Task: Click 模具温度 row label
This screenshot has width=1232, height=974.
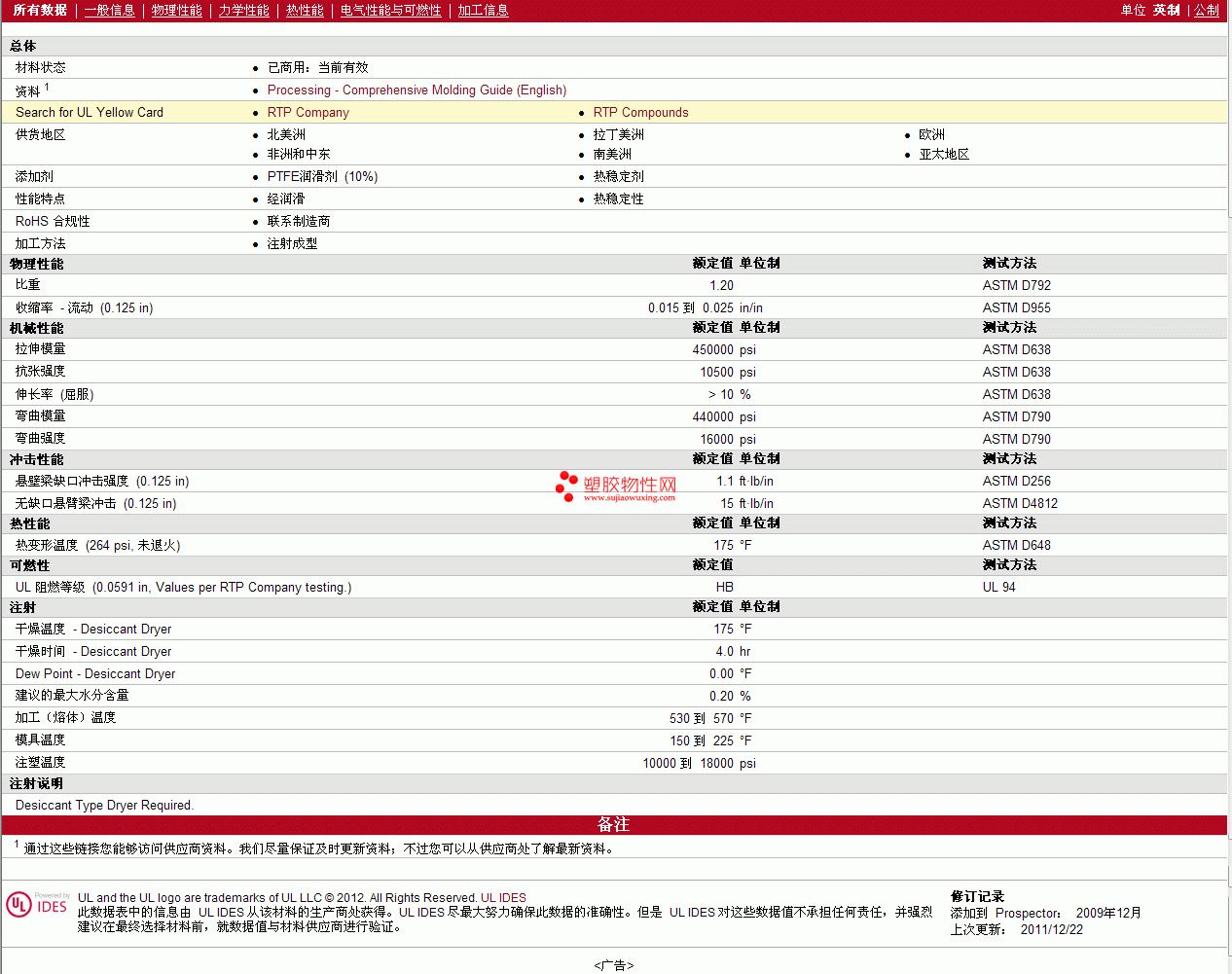Action: [41, 740]
